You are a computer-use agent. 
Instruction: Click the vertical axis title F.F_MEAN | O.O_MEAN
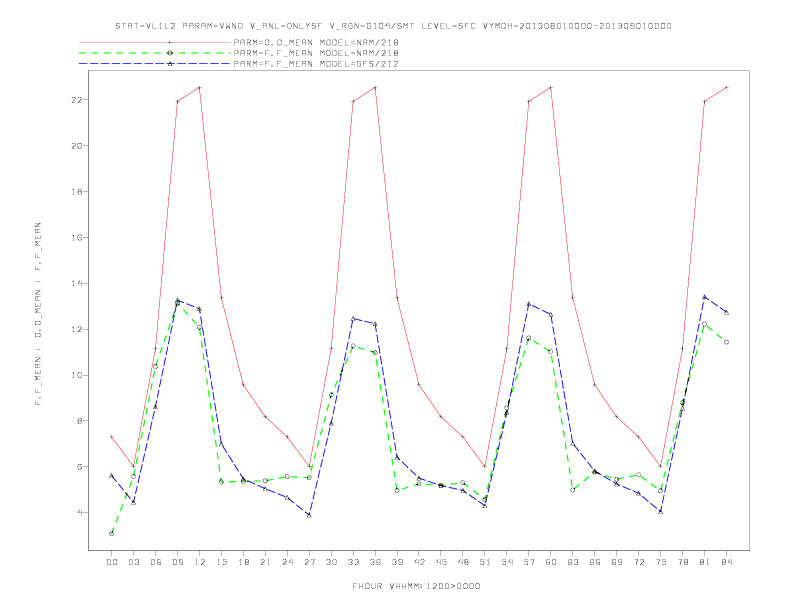(x=38, y=314)
